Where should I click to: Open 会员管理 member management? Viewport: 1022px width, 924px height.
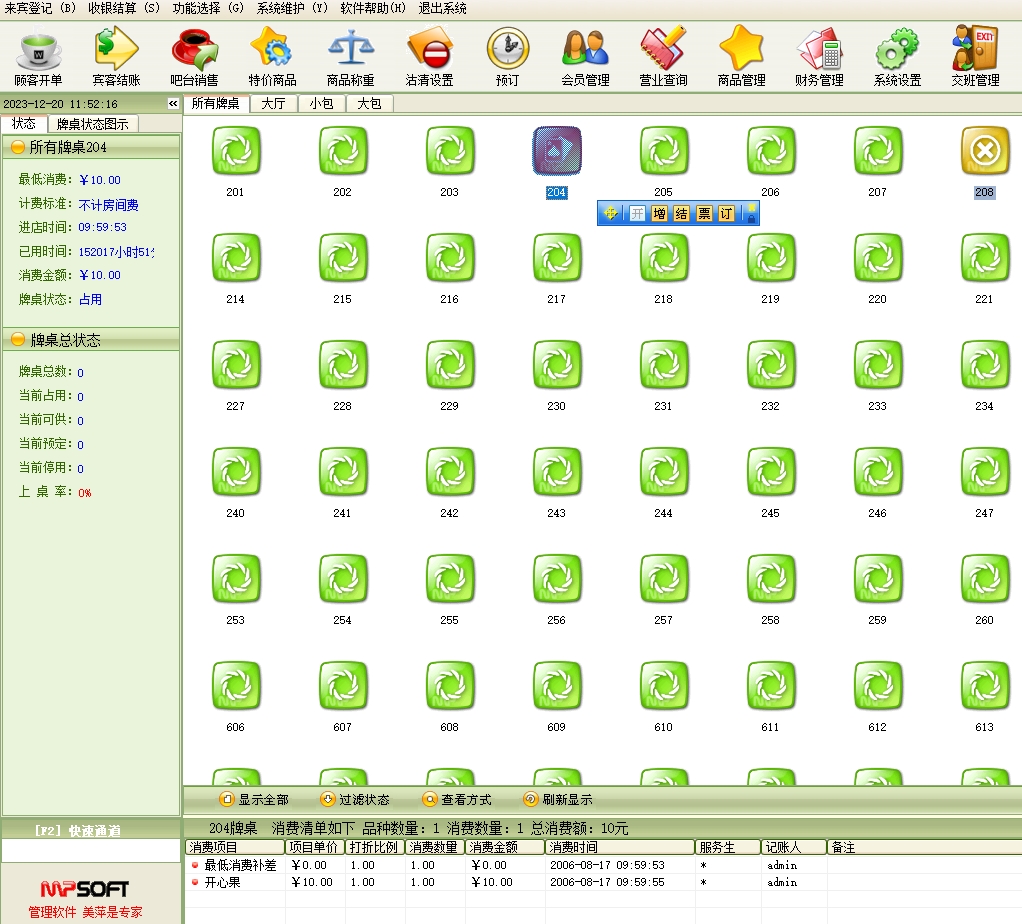(x=585, y=56)
